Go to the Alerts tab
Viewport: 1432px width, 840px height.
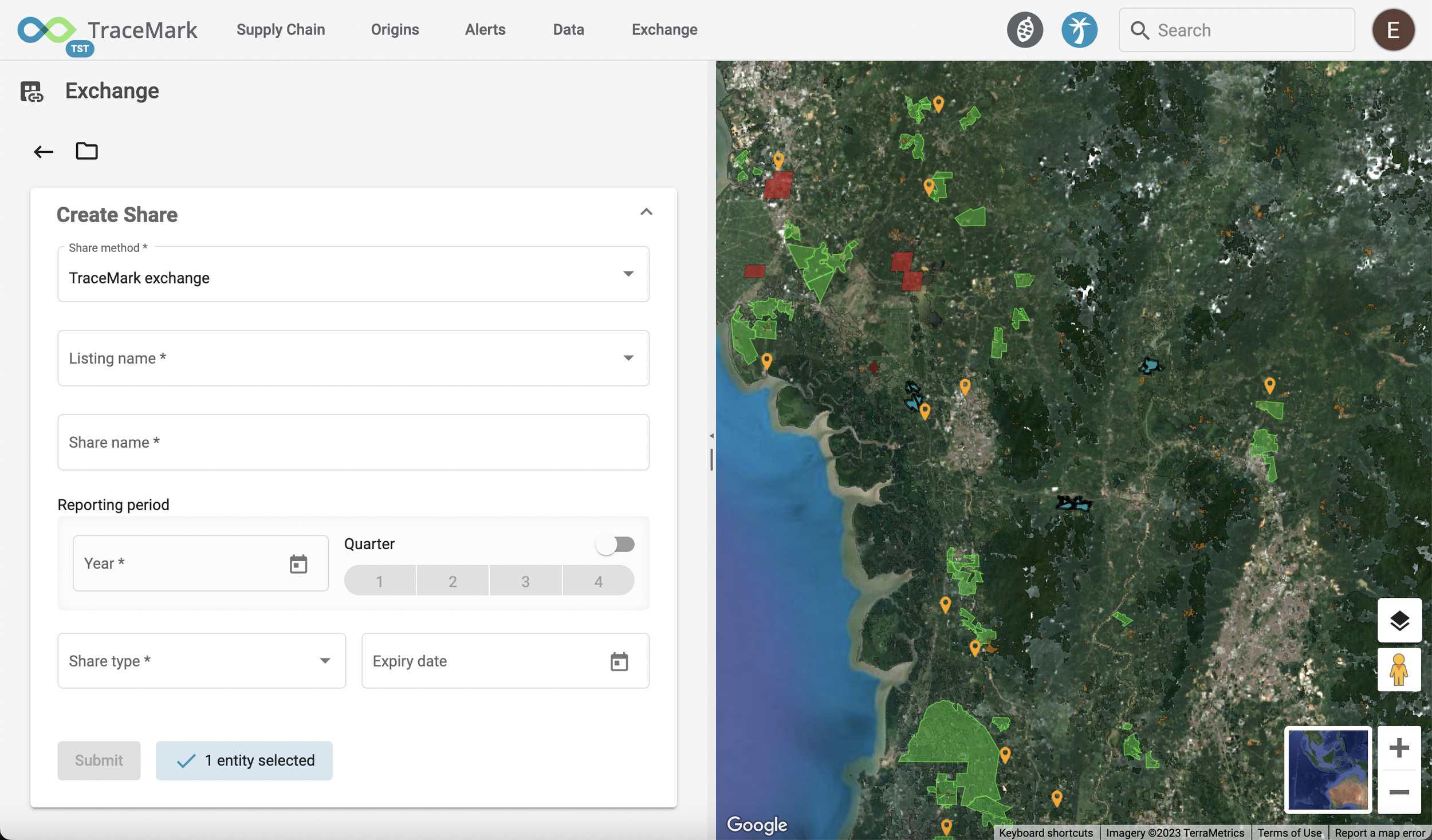click(x=485, y=30)
